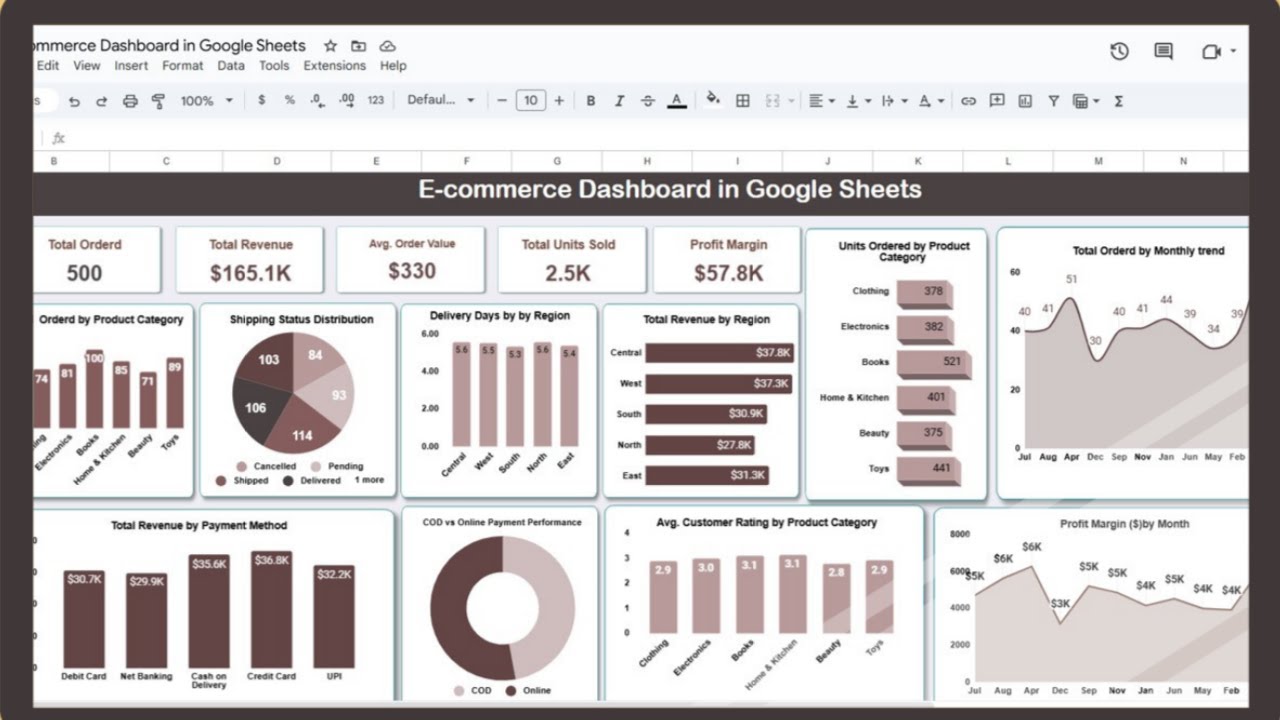
Task: Click the Credit Card $36.8K bar
Action: [272, 609]
